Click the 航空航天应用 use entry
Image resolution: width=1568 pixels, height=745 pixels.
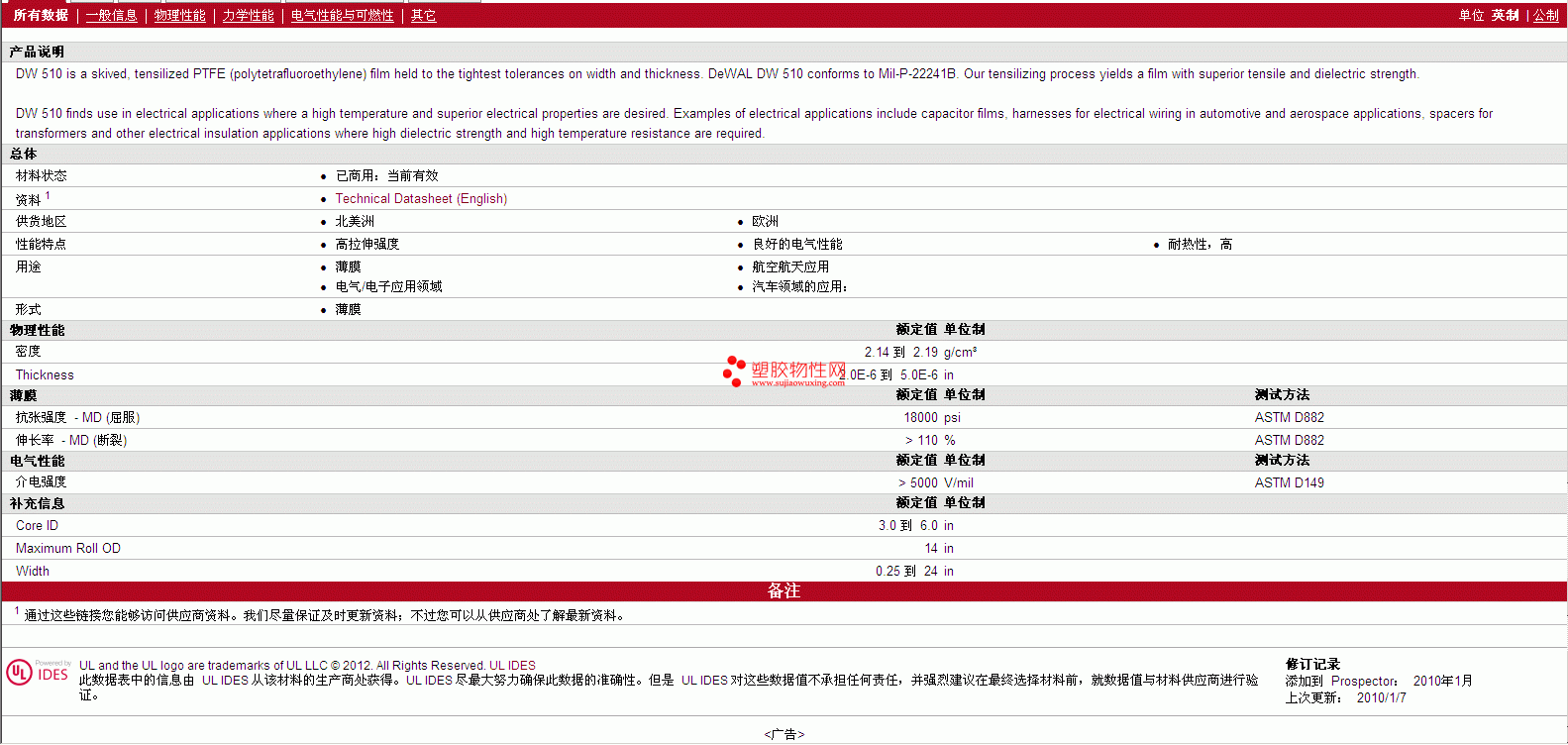(790, 266)
